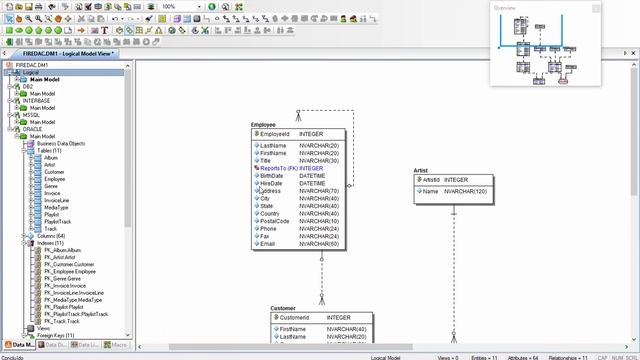Click the Save diagram icon
The width and height of the screenshot is (640, 360).
pyautogui.click(x=29, y=7)
